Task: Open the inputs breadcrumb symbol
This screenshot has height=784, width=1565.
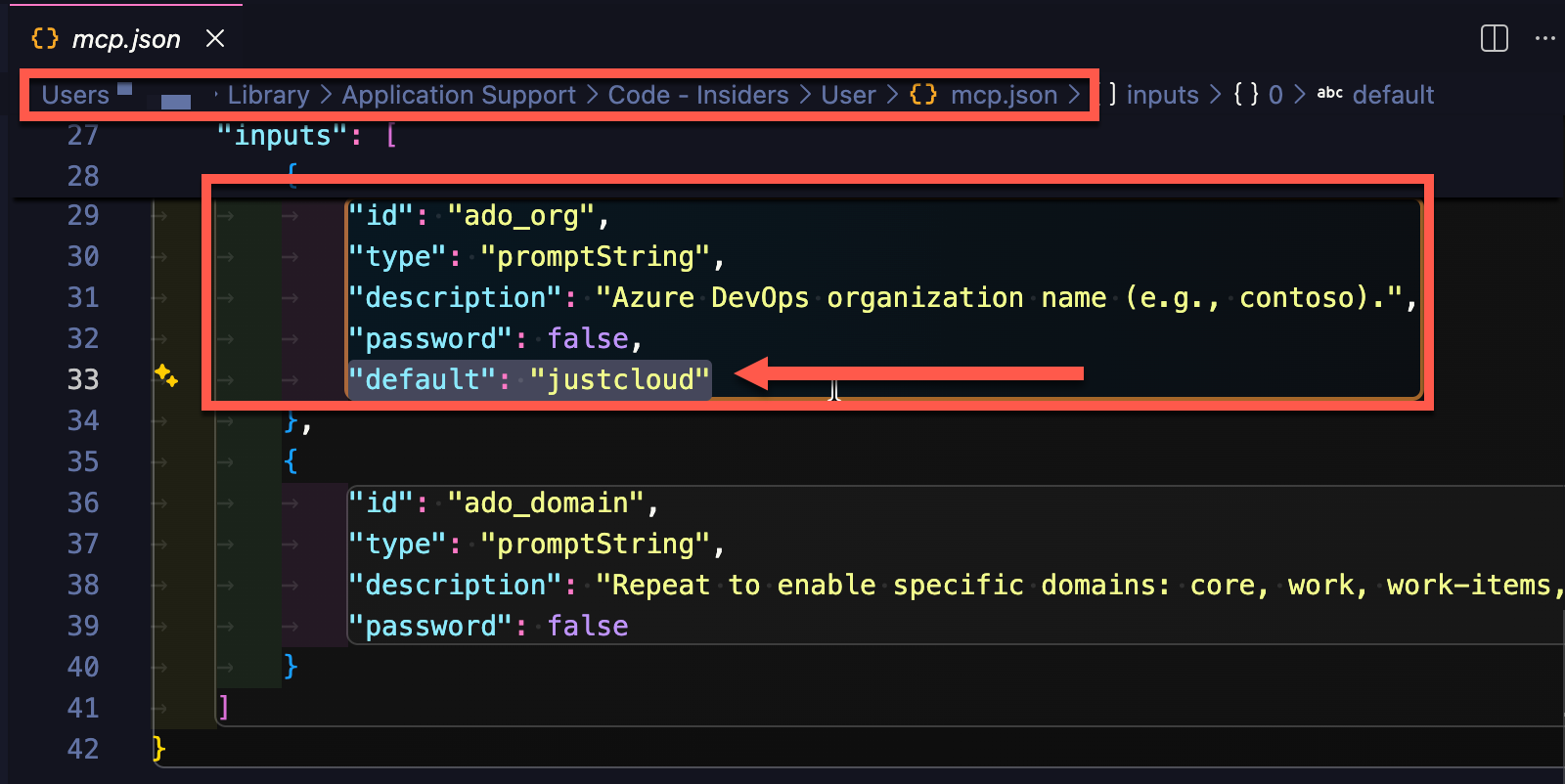Action: (x=1162, y=95)
